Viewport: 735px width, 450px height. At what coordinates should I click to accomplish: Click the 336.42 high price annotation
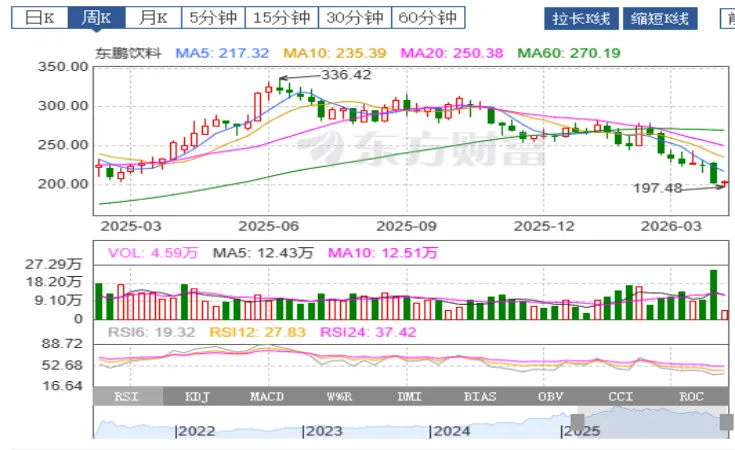346,75
